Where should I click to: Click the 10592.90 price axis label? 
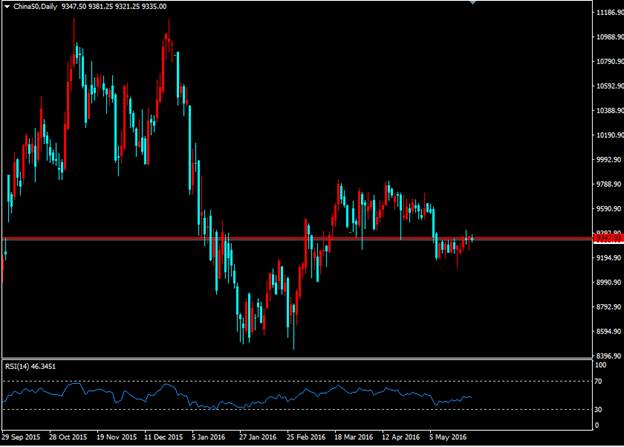click(x=609, y=86)
